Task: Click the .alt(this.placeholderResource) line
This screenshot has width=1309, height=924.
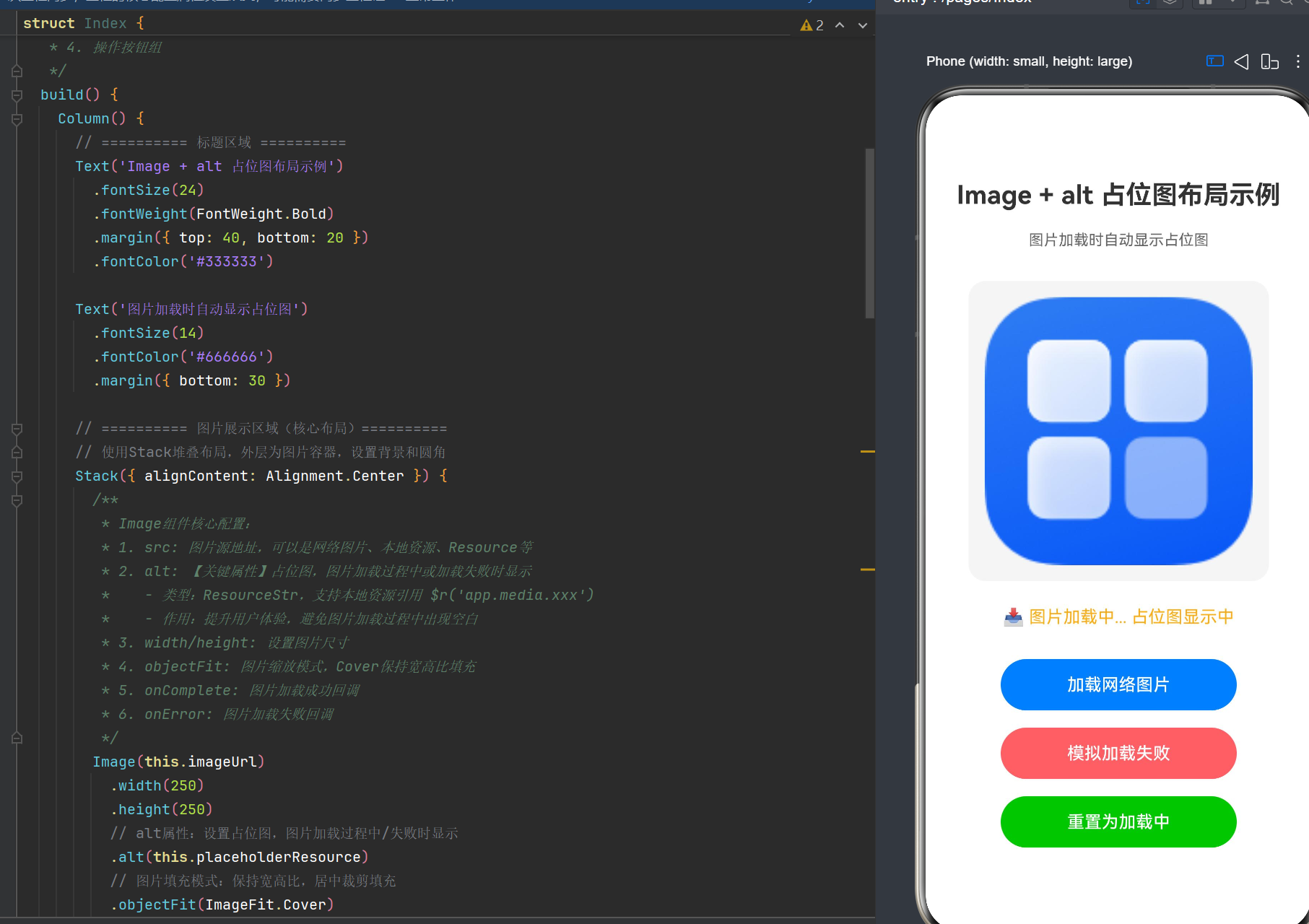Action: (240, 858)
